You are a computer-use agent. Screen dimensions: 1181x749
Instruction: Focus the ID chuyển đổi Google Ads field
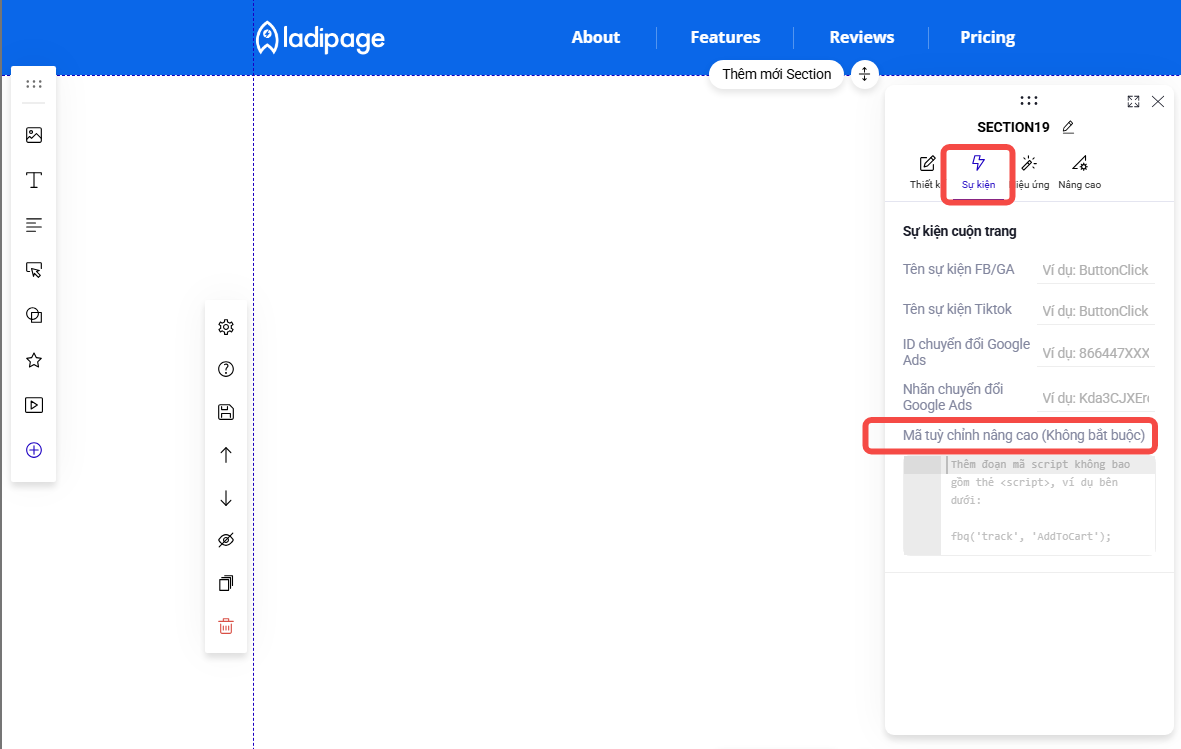coord(1096,353)
